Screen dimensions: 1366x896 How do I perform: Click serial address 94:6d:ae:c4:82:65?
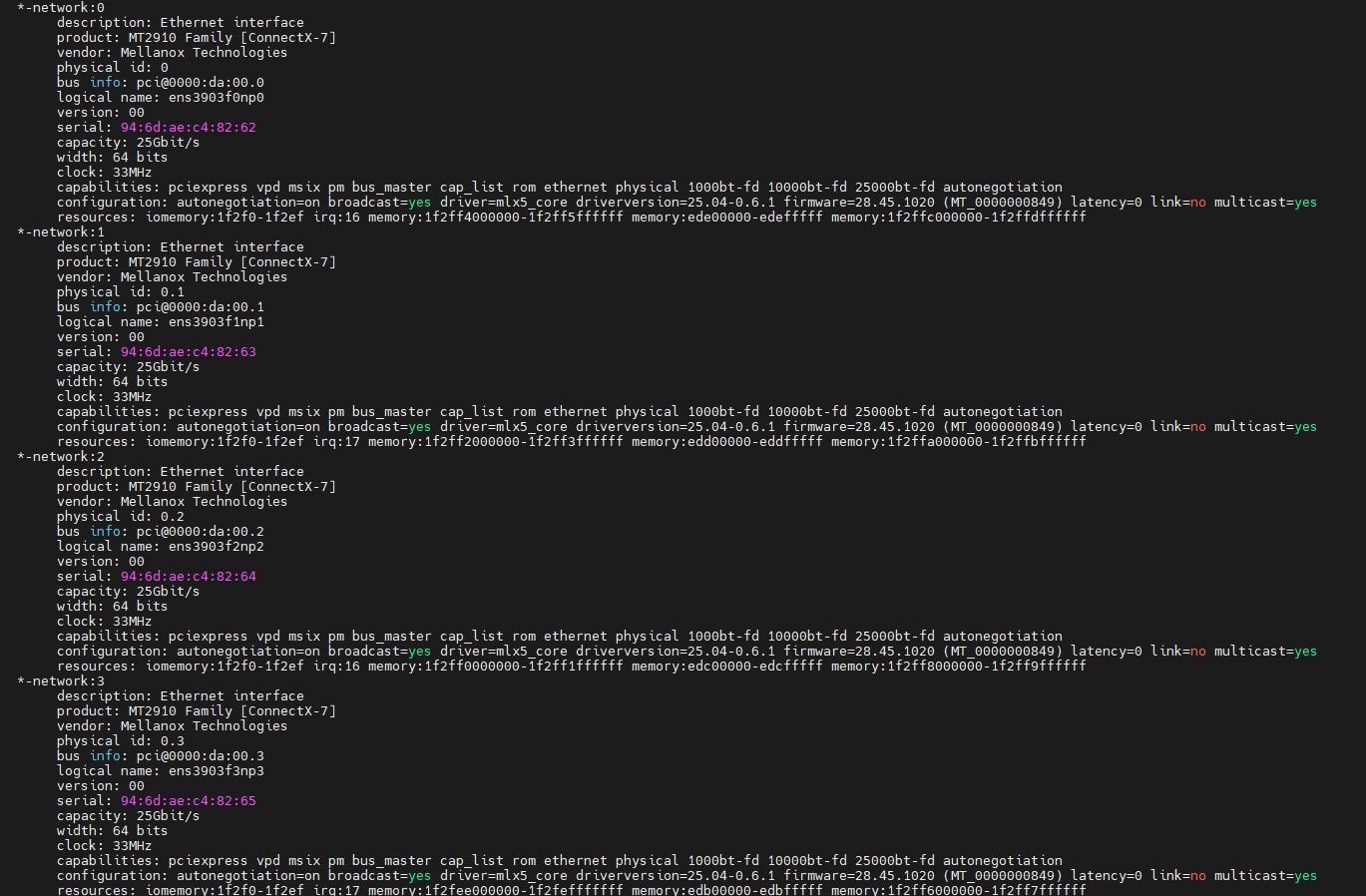[x=188, y=801]
